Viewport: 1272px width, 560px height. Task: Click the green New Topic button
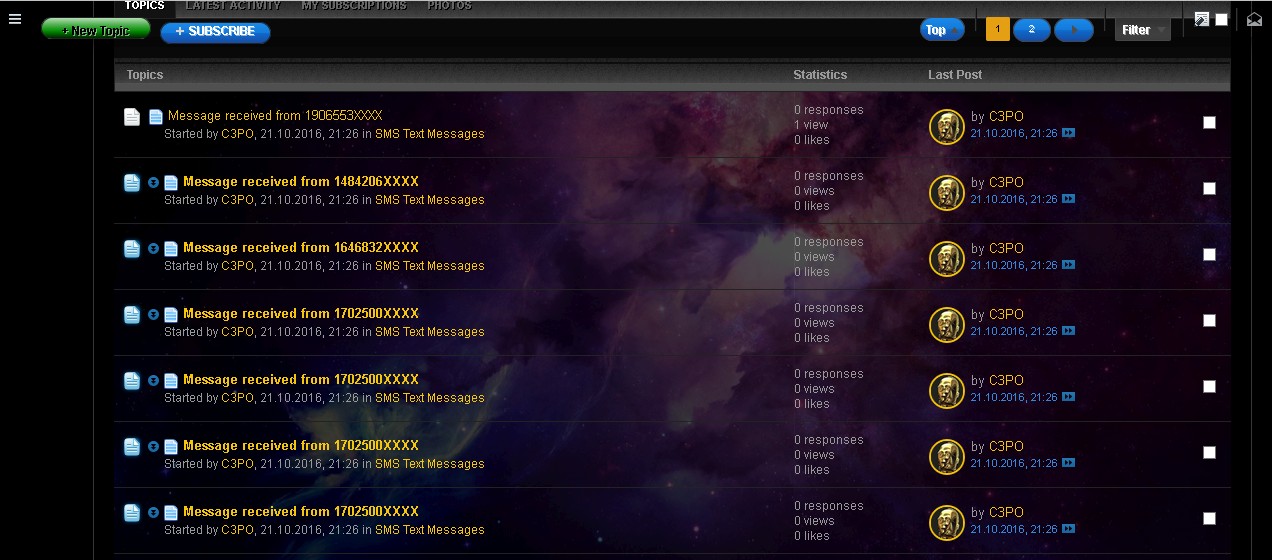click(96, 30)
